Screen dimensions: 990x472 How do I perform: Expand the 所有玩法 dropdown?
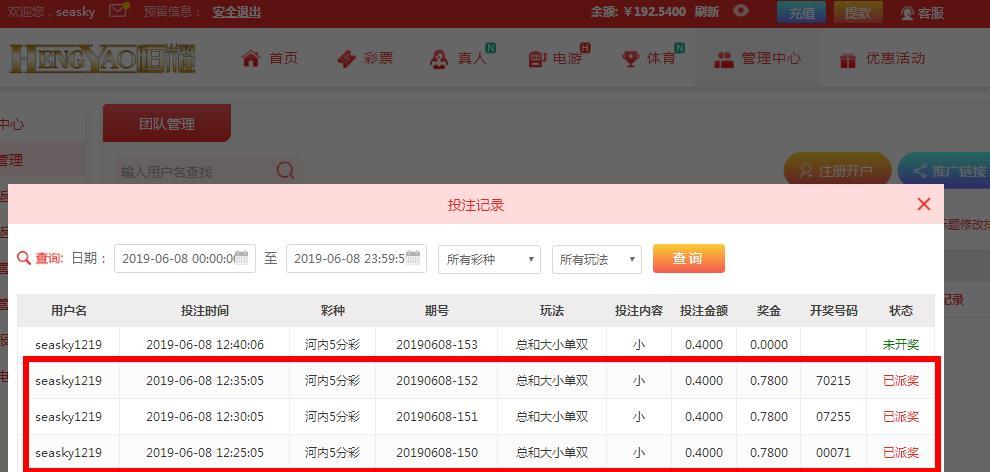596,259
